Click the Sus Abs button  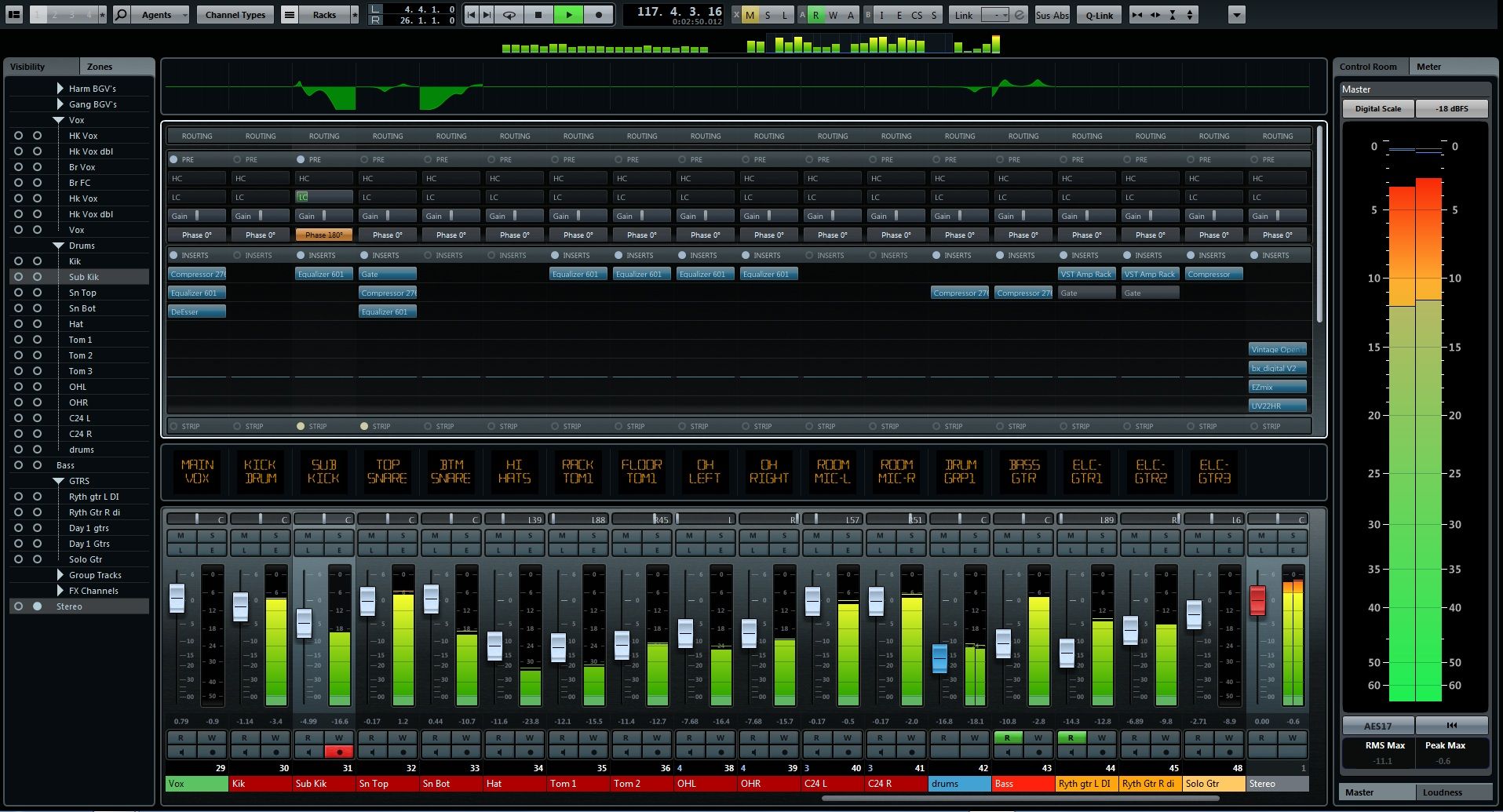[1052, 15]
